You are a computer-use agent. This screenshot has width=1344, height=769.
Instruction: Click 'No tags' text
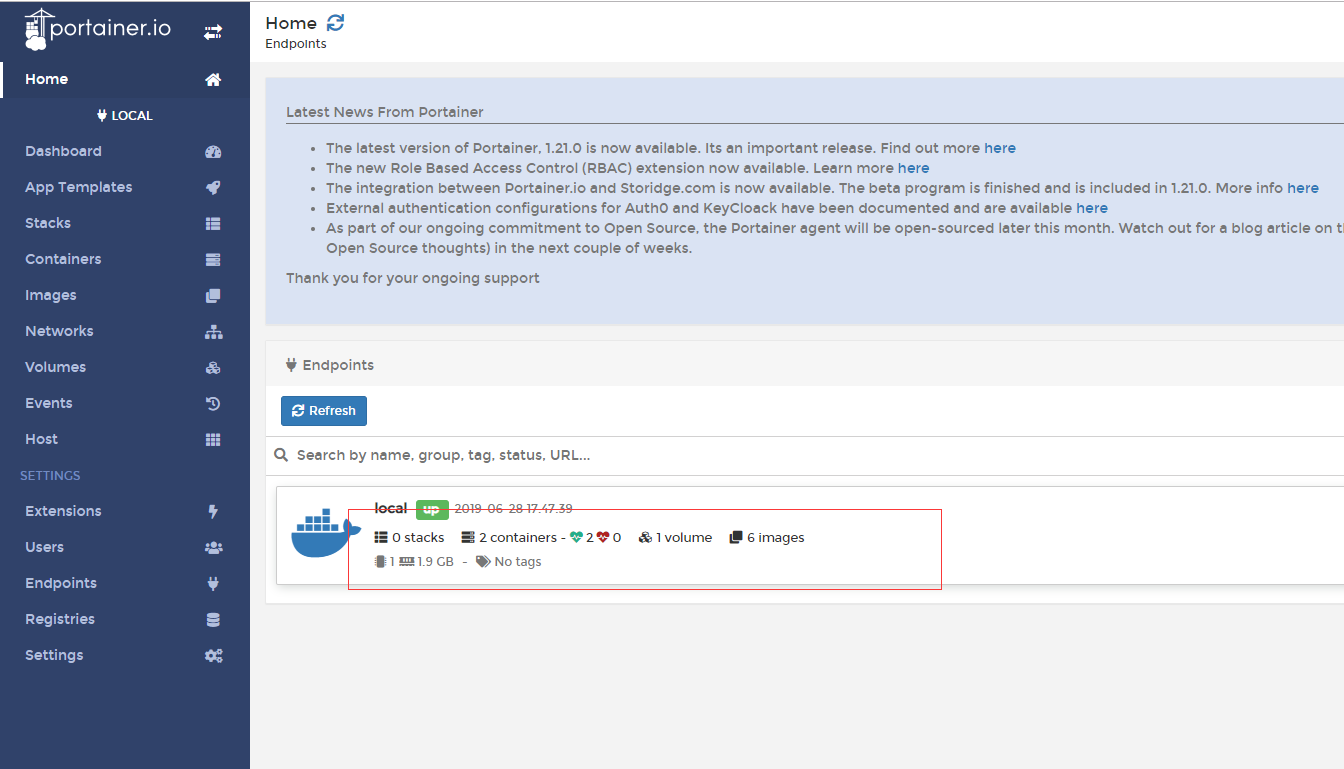coord(518,562)
